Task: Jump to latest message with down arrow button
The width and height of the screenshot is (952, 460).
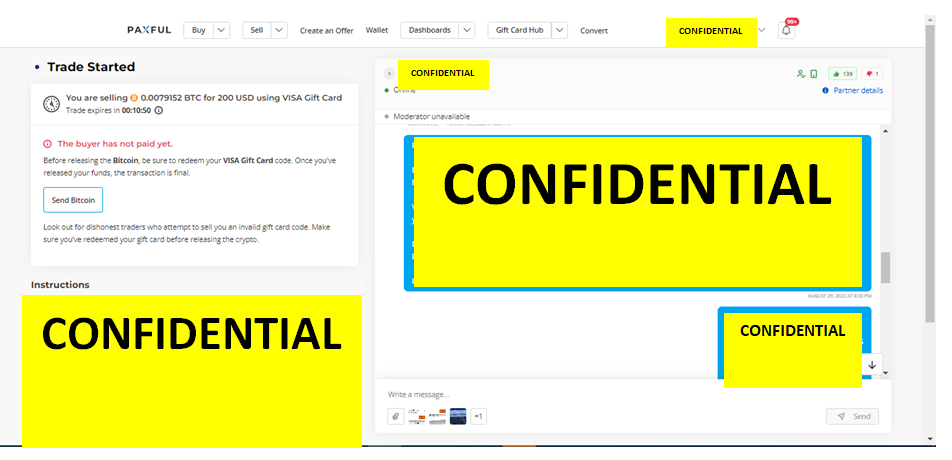Action: pos(872,365)
